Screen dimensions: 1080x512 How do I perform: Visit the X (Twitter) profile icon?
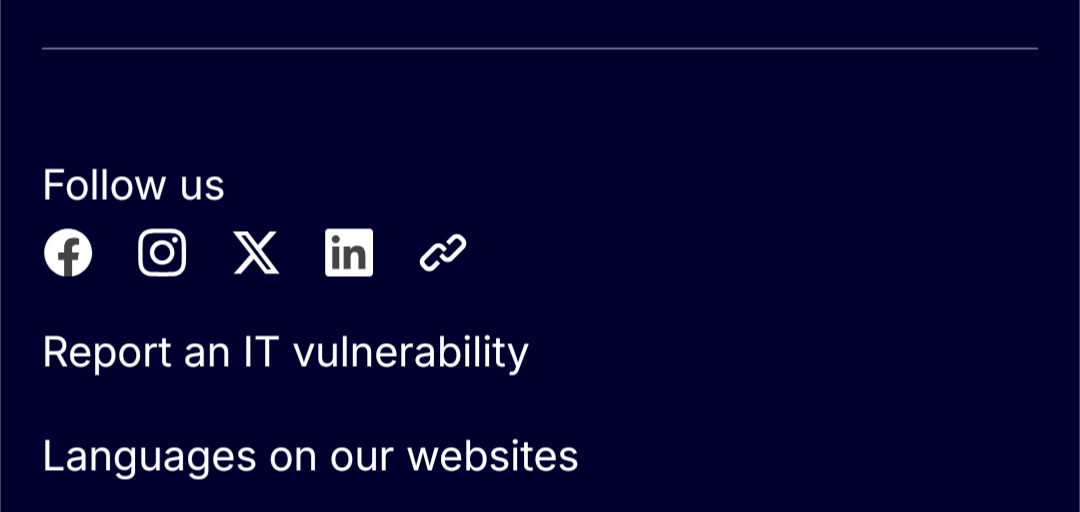(256, 253)
